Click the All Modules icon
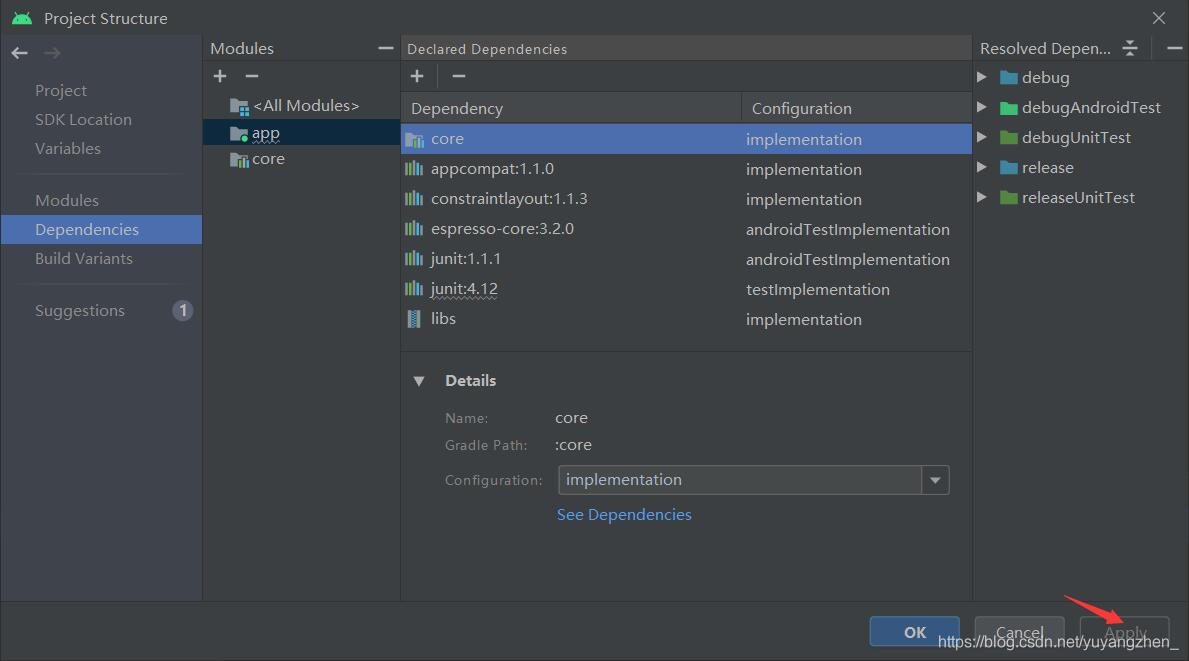Viewport: 1189px width, 661px height. [x=240, y=107]
